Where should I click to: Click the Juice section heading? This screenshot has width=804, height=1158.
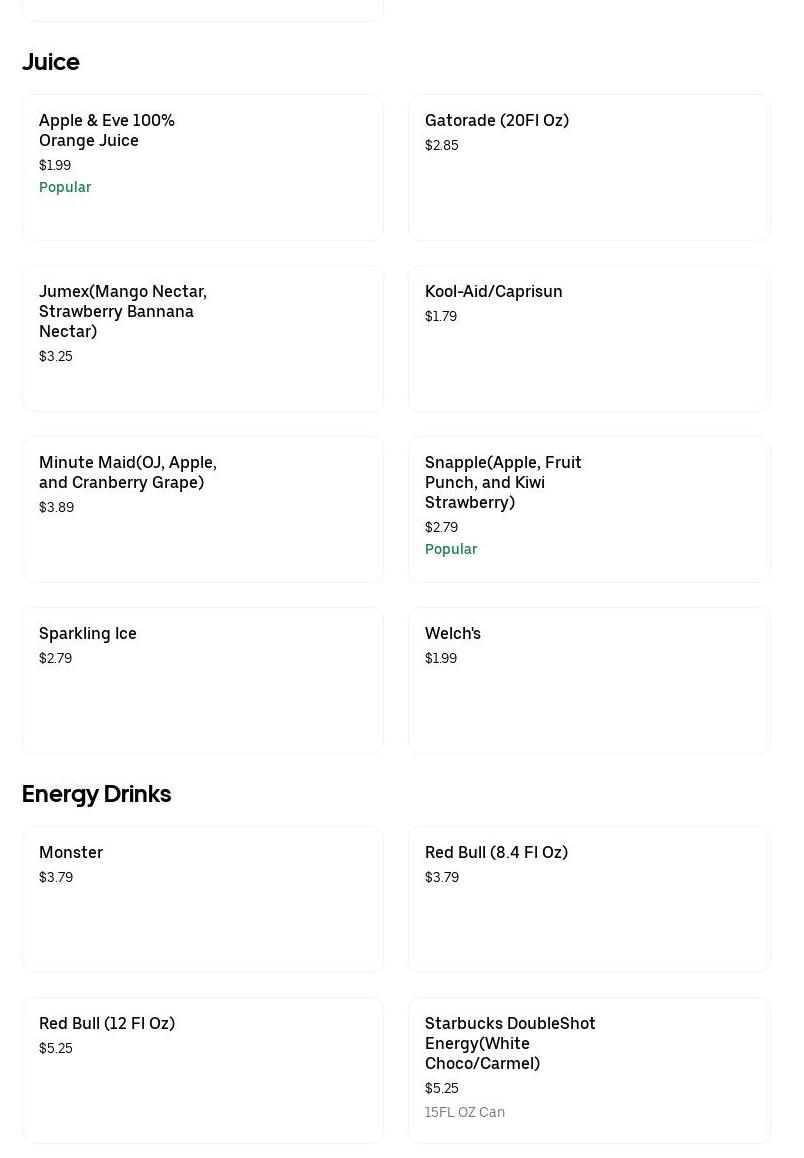(x=51, y=62)
